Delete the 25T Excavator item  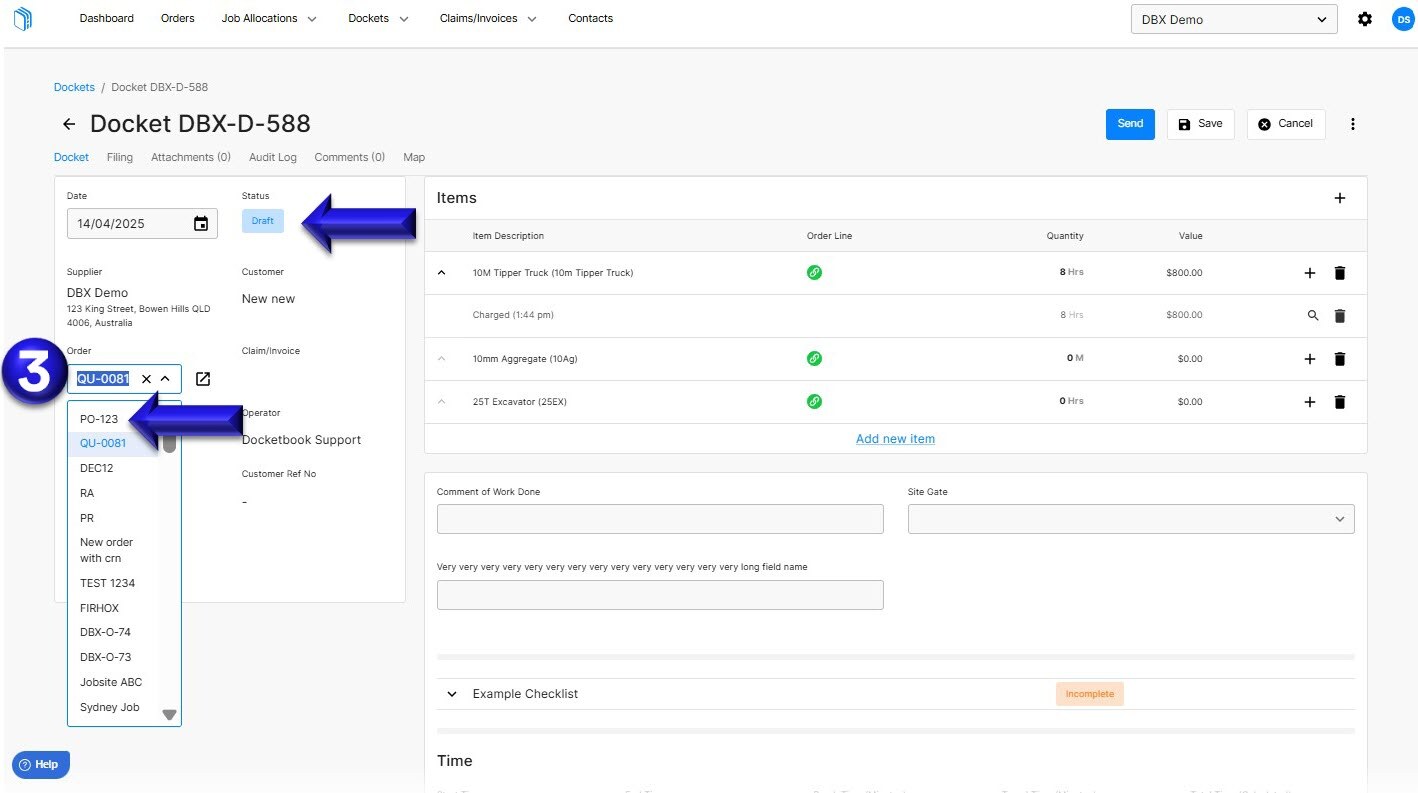[1340, 402]
